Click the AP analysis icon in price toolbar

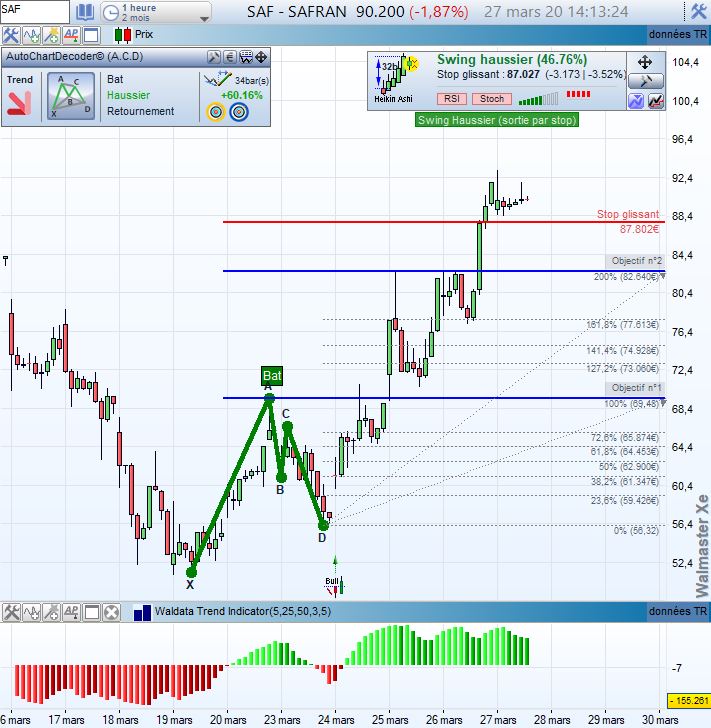(71, 35)
